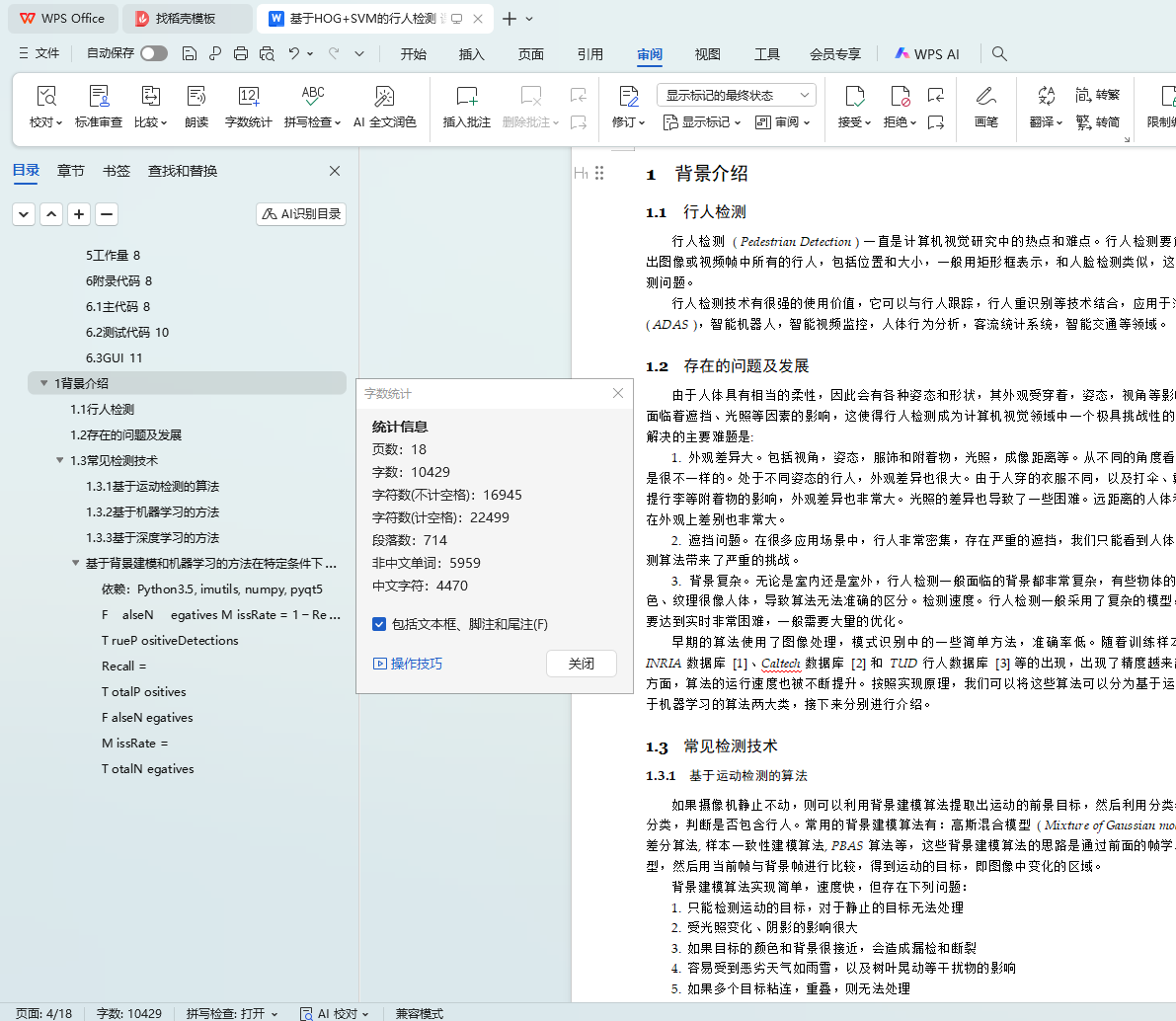Jump to 6.2测试代码 in the outline
The image size is (1176, 1021).
[126, 332]
